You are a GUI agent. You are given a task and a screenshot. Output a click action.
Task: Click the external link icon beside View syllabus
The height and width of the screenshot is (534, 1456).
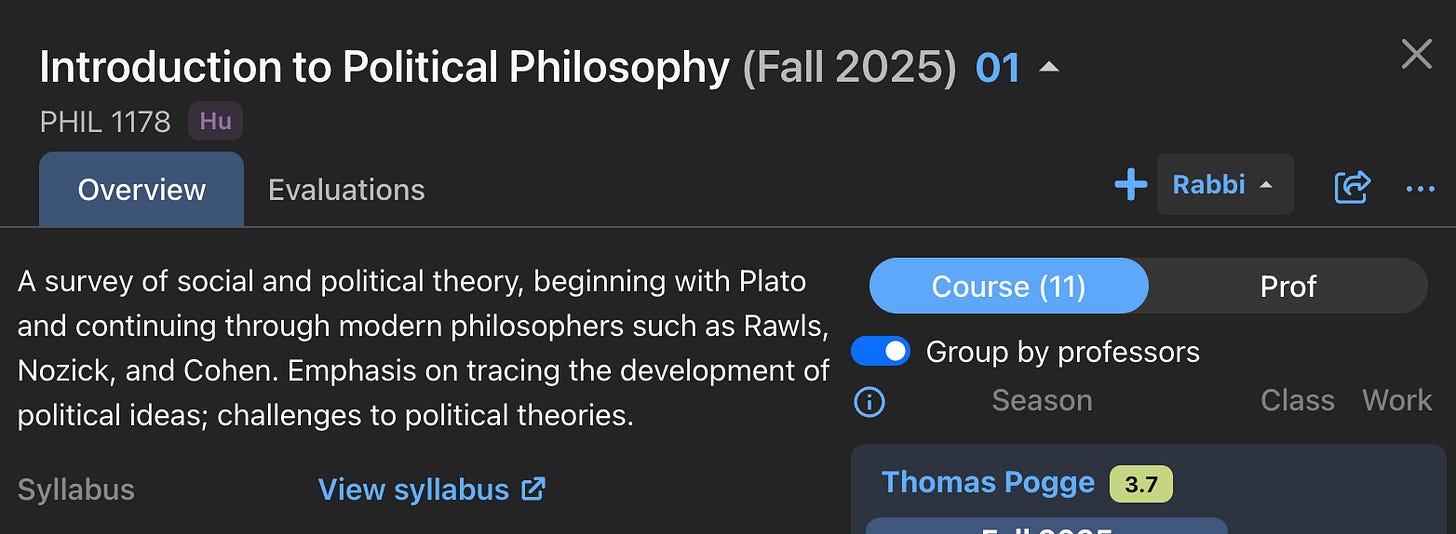click(533, 489)
